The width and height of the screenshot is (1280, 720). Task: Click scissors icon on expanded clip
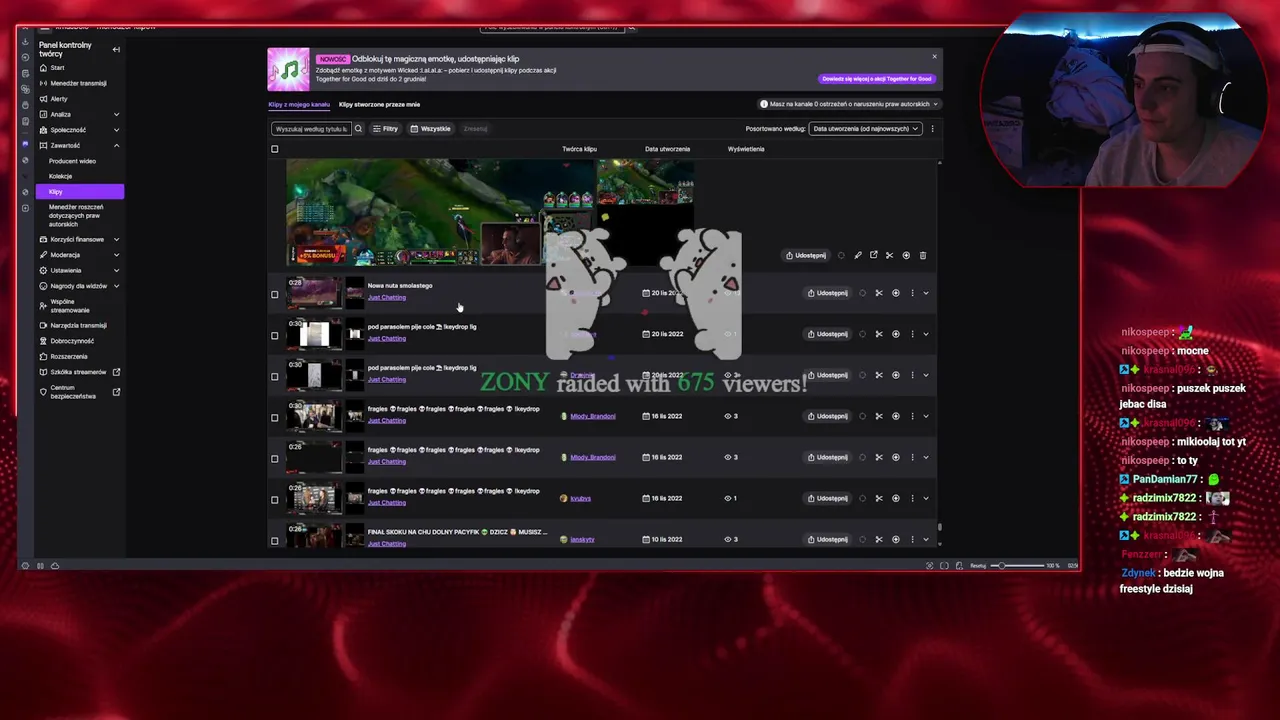click(889, 255)
